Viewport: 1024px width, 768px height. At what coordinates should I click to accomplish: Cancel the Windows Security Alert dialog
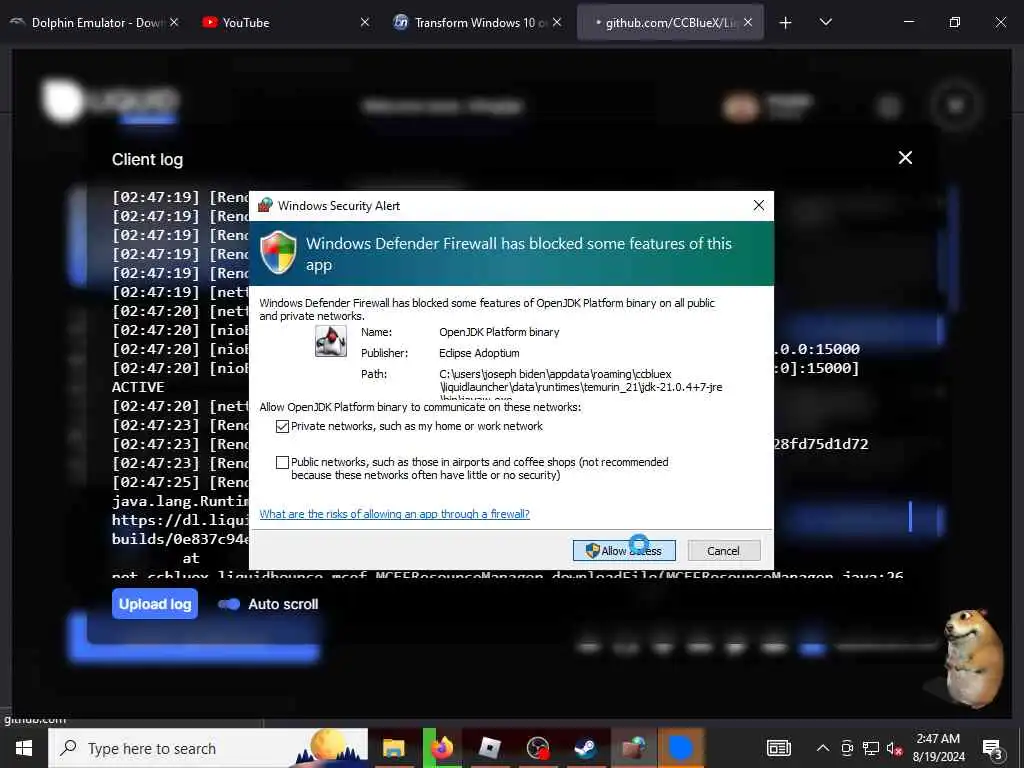click(x=724, y=551)
